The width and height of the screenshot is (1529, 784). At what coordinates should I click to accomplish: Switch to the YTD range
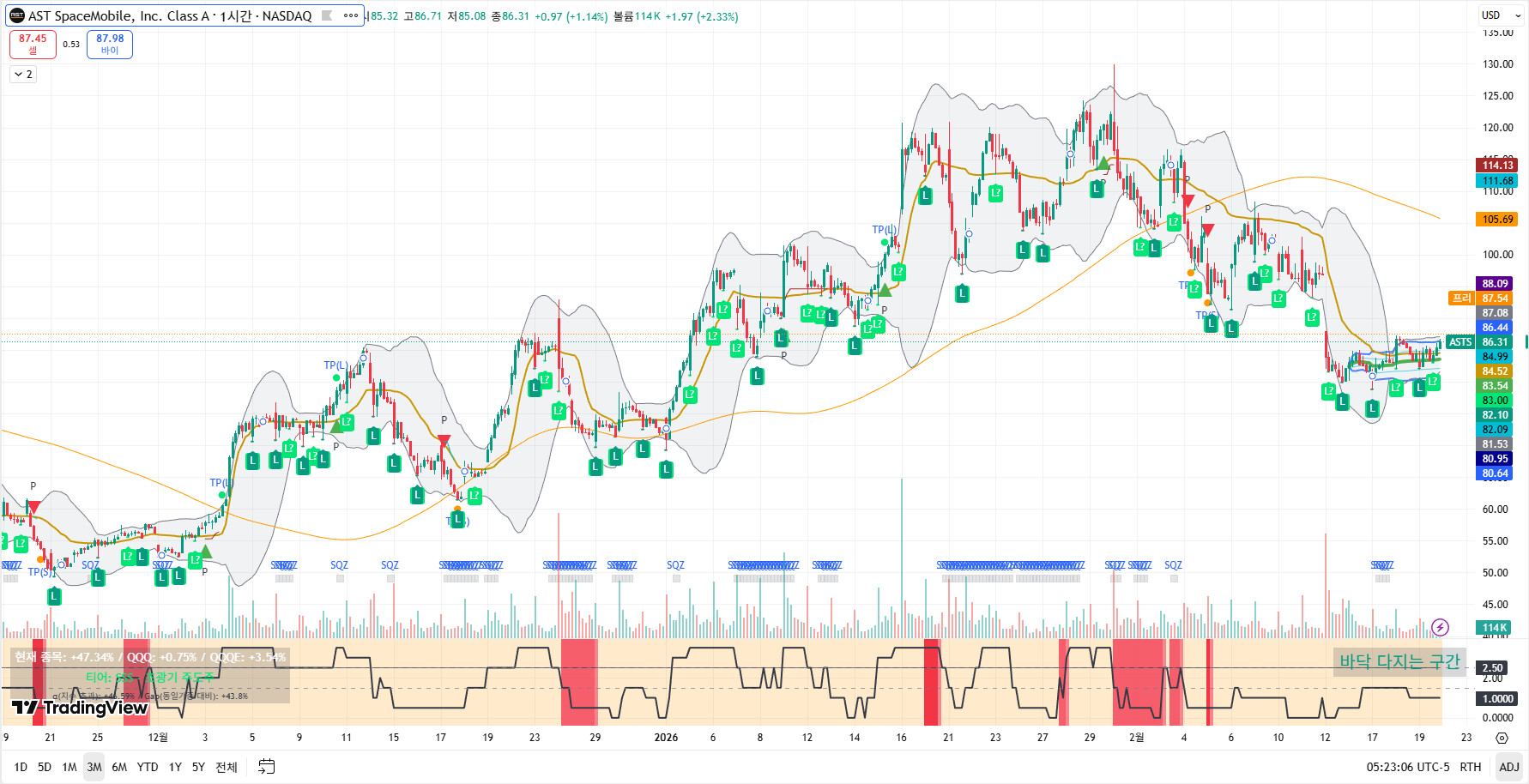(x=148, y=767)
